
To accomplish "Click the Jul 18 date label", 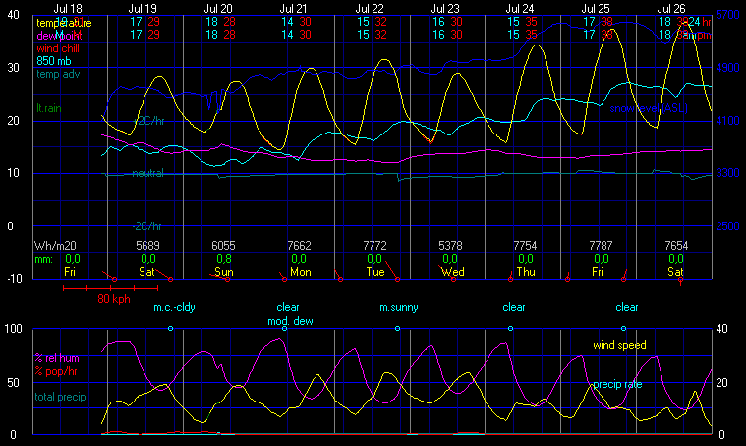I will click(68, 9).
